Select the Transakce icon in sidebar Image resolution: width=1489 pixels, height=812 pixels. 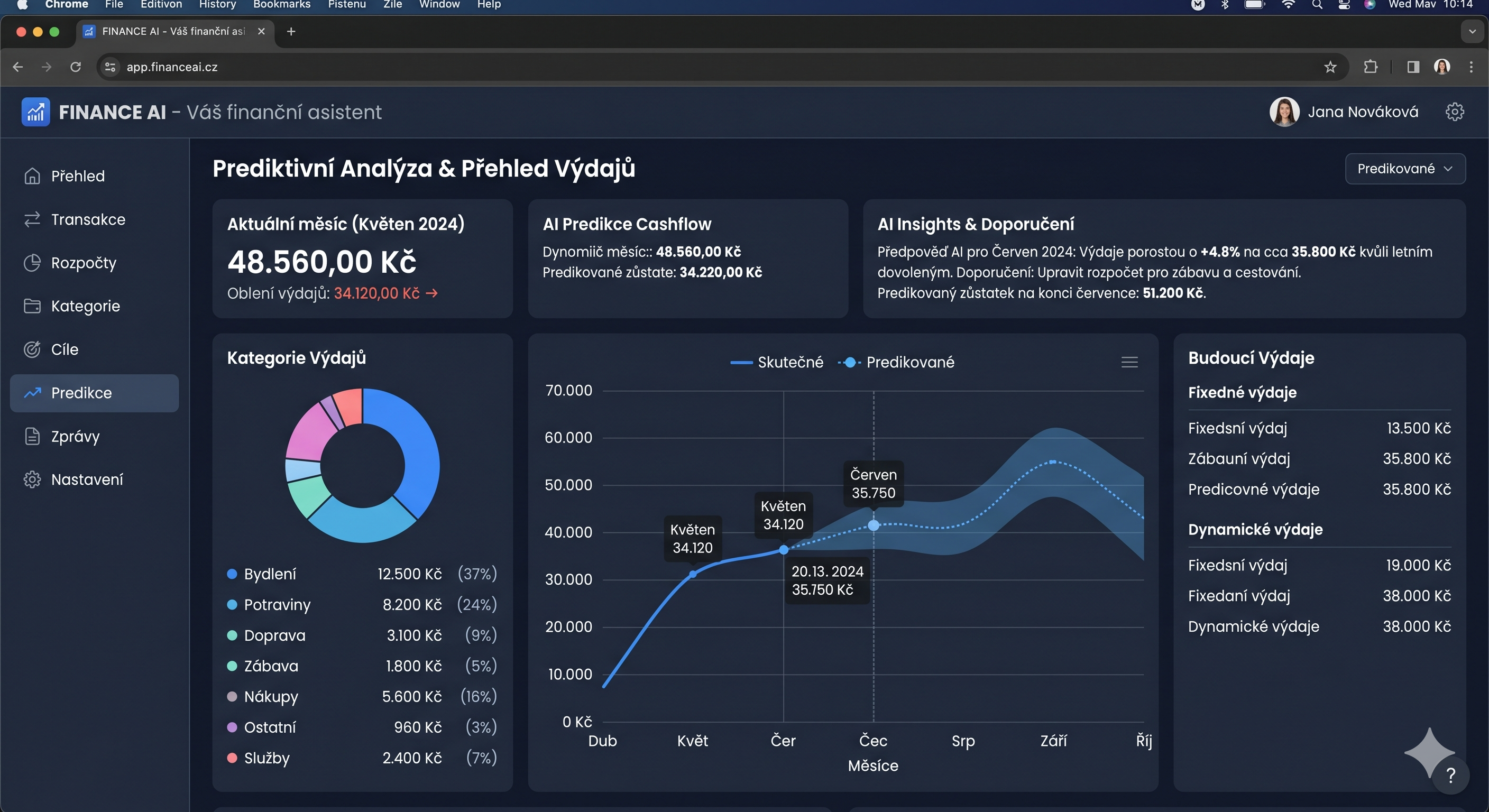32,219
